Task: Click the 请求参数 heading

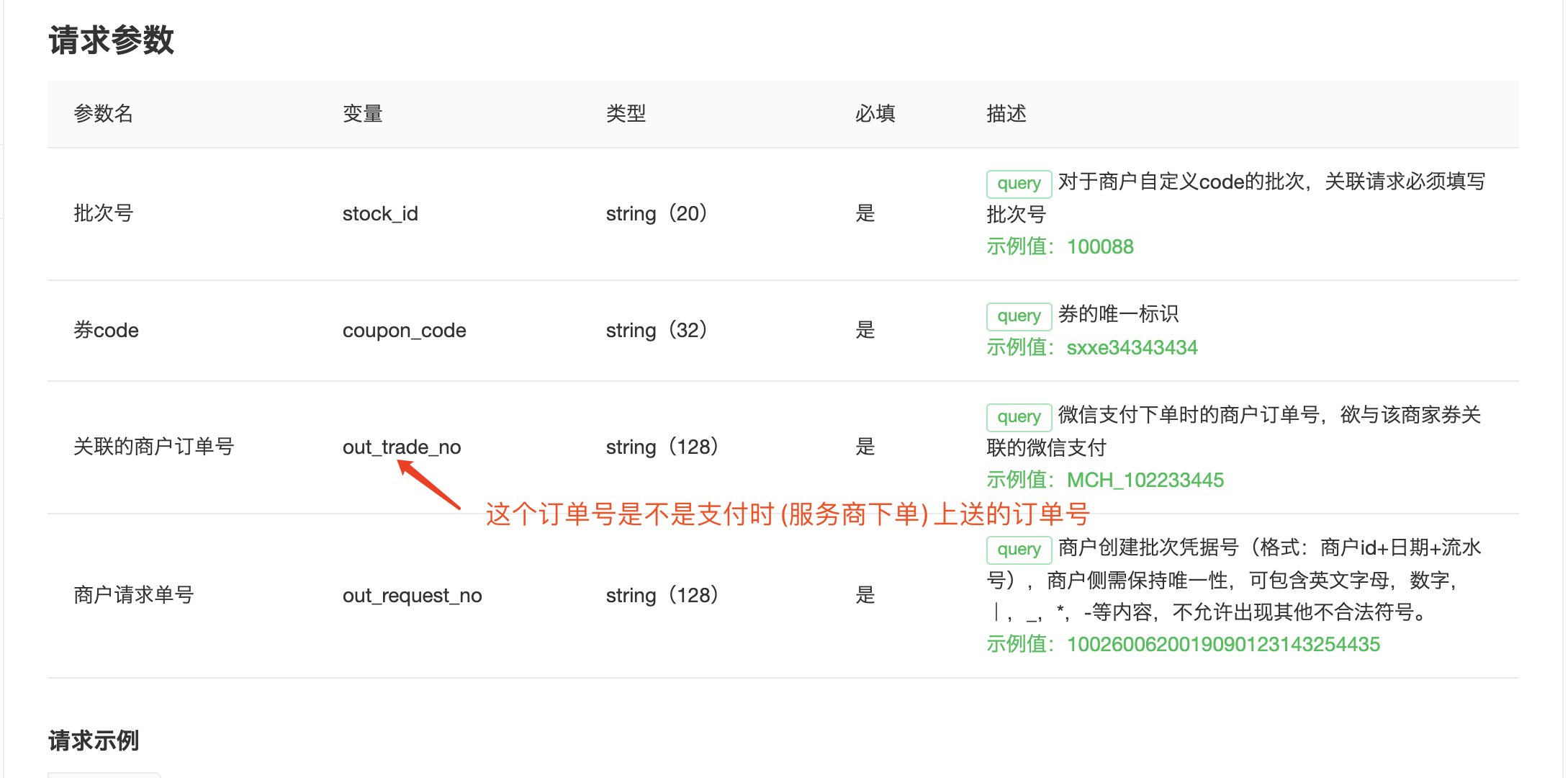Action: 112,40
